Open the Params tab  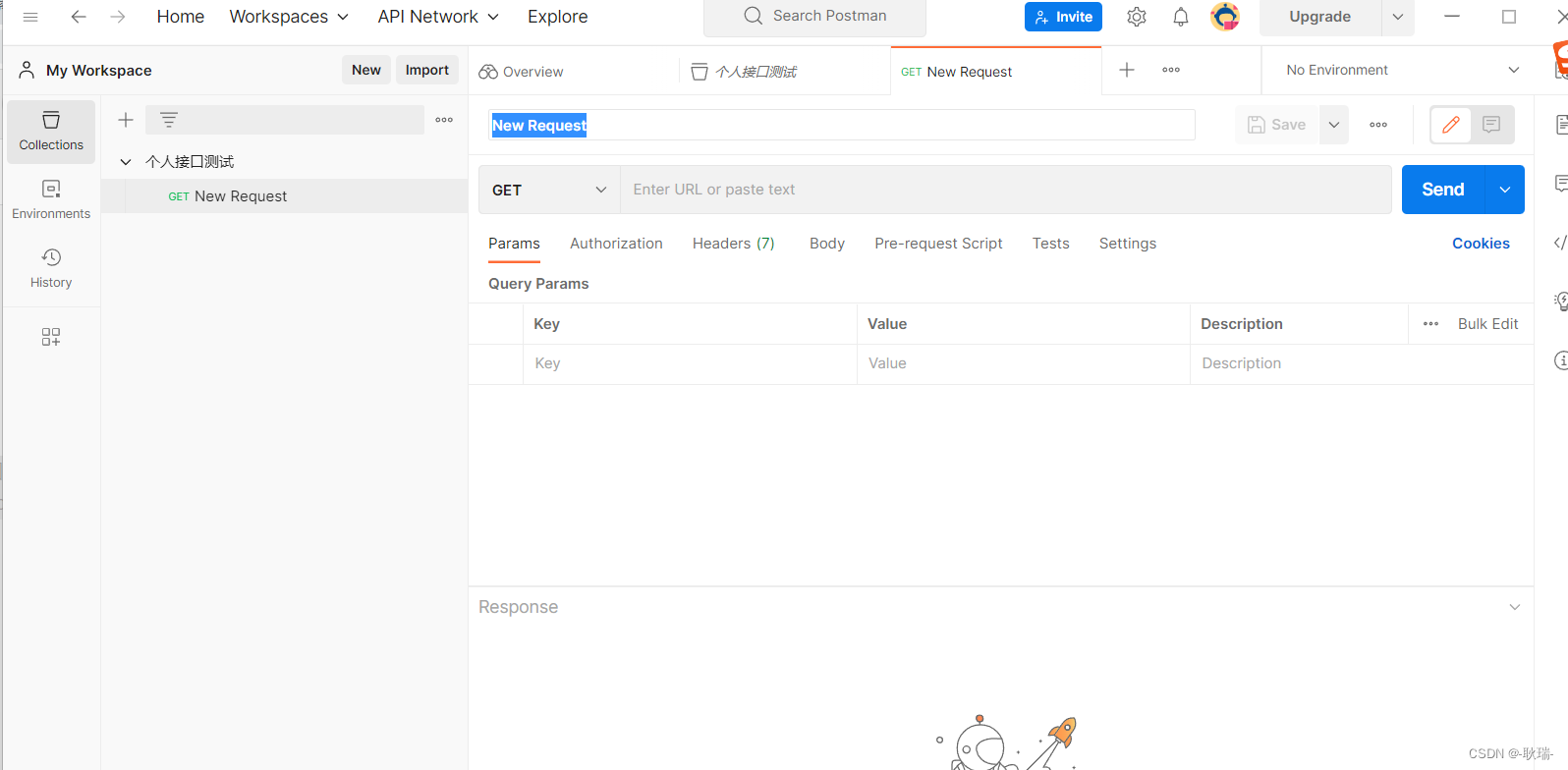click(x=514, y=244)
